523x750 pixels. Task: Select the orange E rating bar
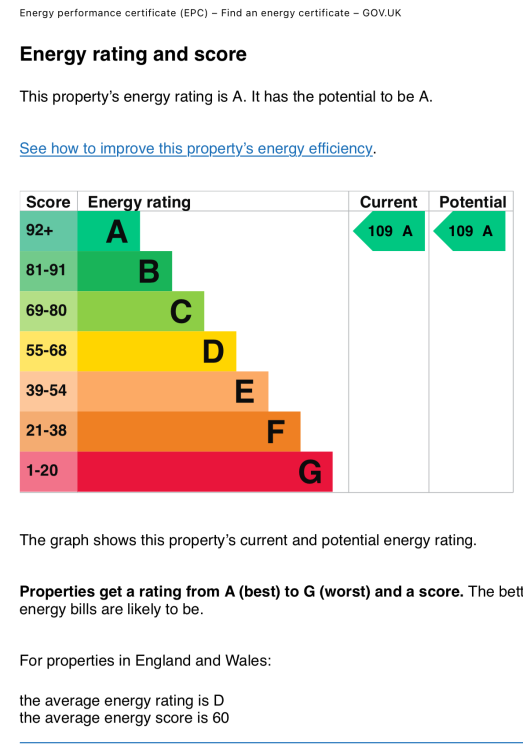(x=173, y=391)
